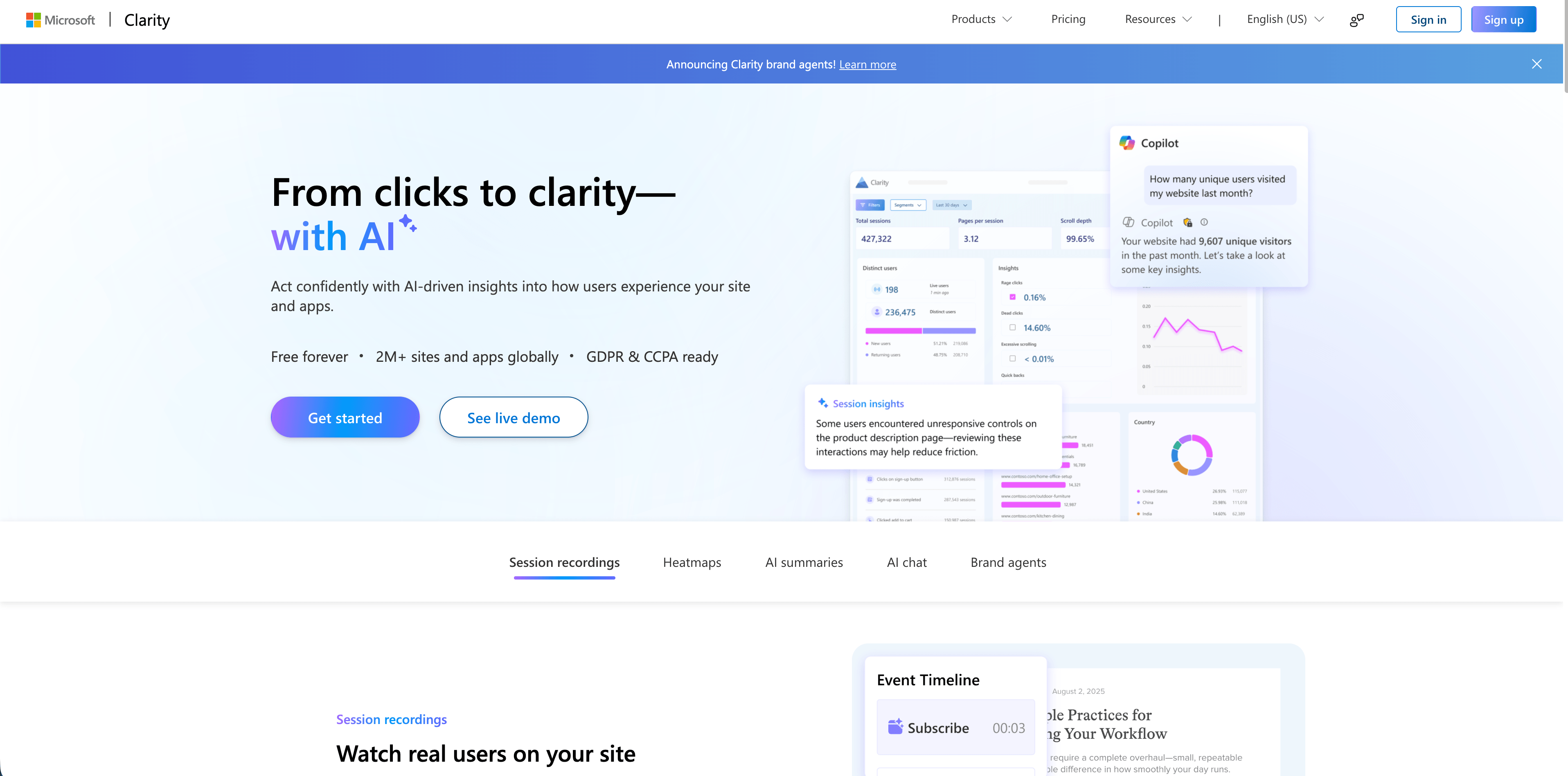Click the Pages per session 3.12 value

pos(971,239)
